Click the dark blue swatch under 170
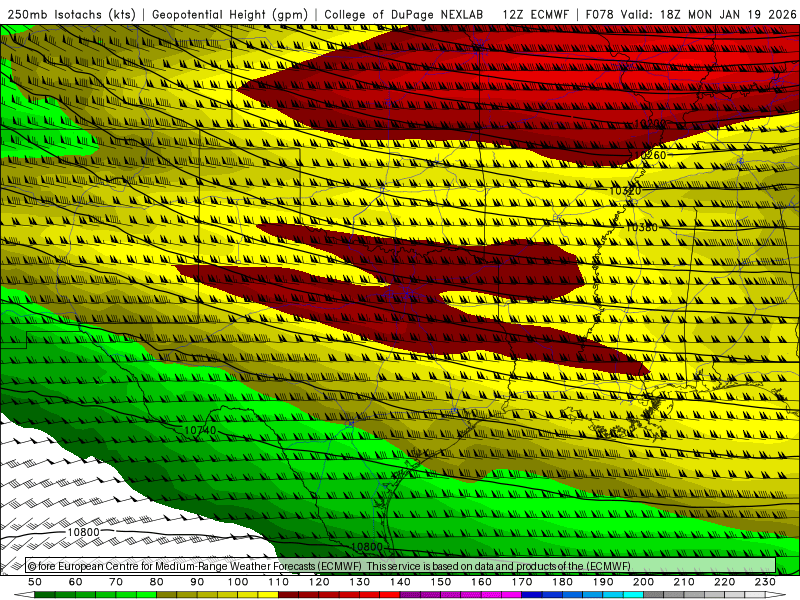Viewport: 800px width, 600px height. coord(532,595)
